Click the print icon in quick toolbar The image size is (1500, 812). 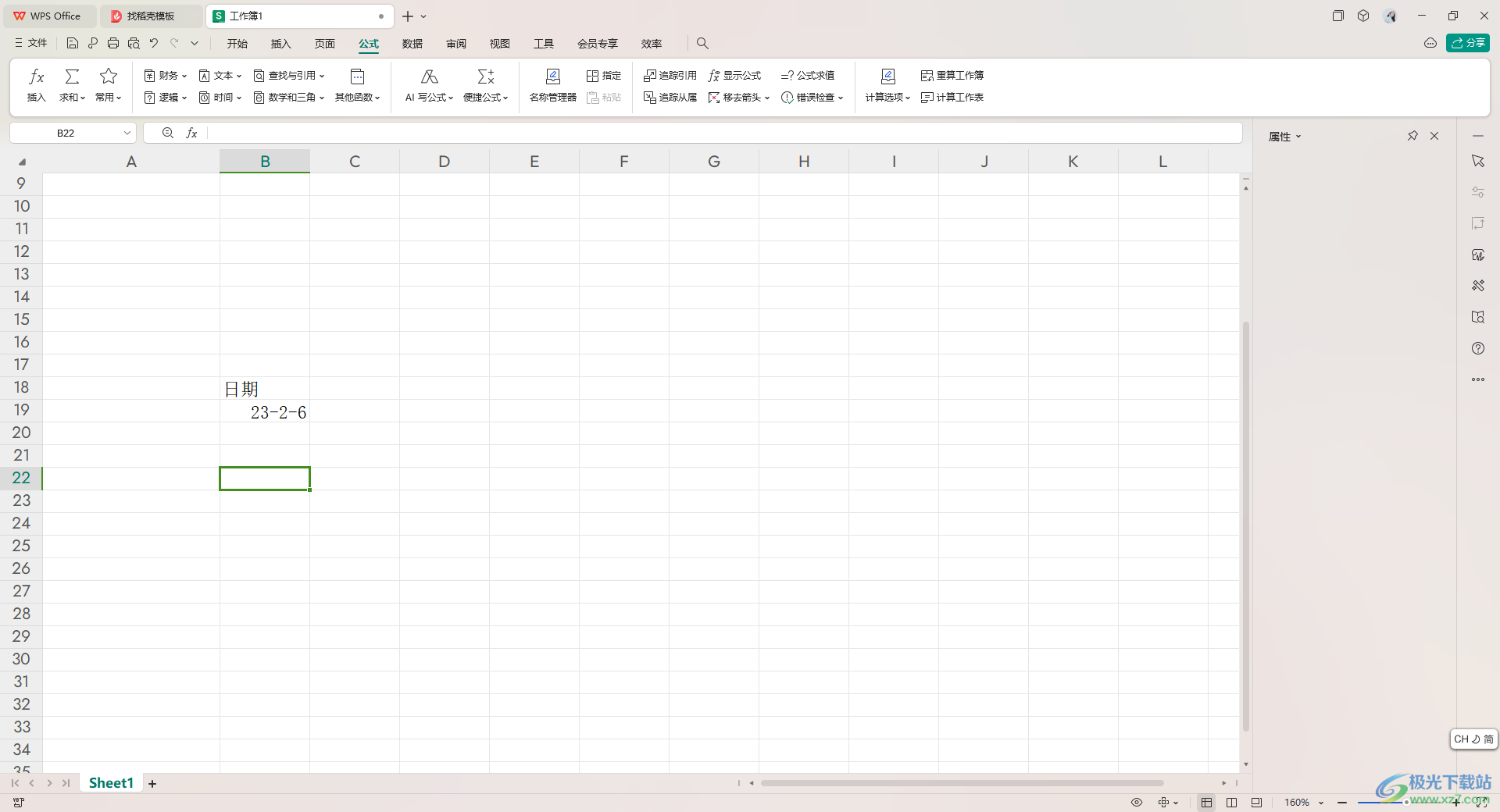(x=113, y=44)
